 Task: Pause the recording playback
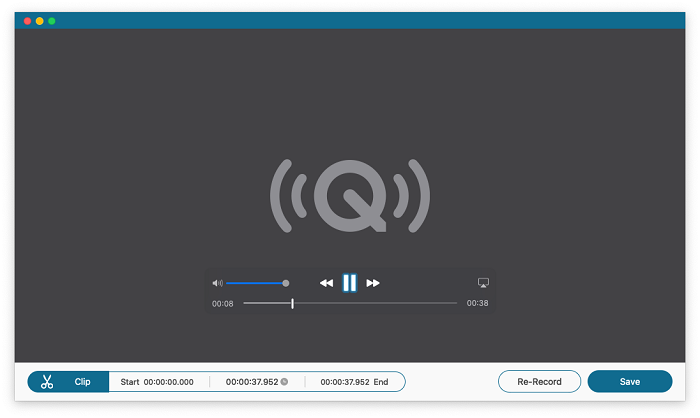pos(349,283)
